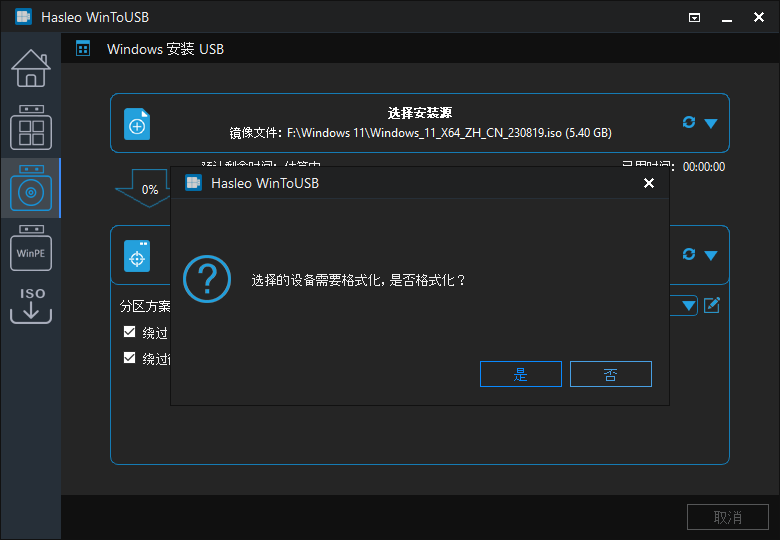Click the 选择安装源 heading
Image resolution: width=780 pixels, height=540 pixels.
(x=420, y=113)
